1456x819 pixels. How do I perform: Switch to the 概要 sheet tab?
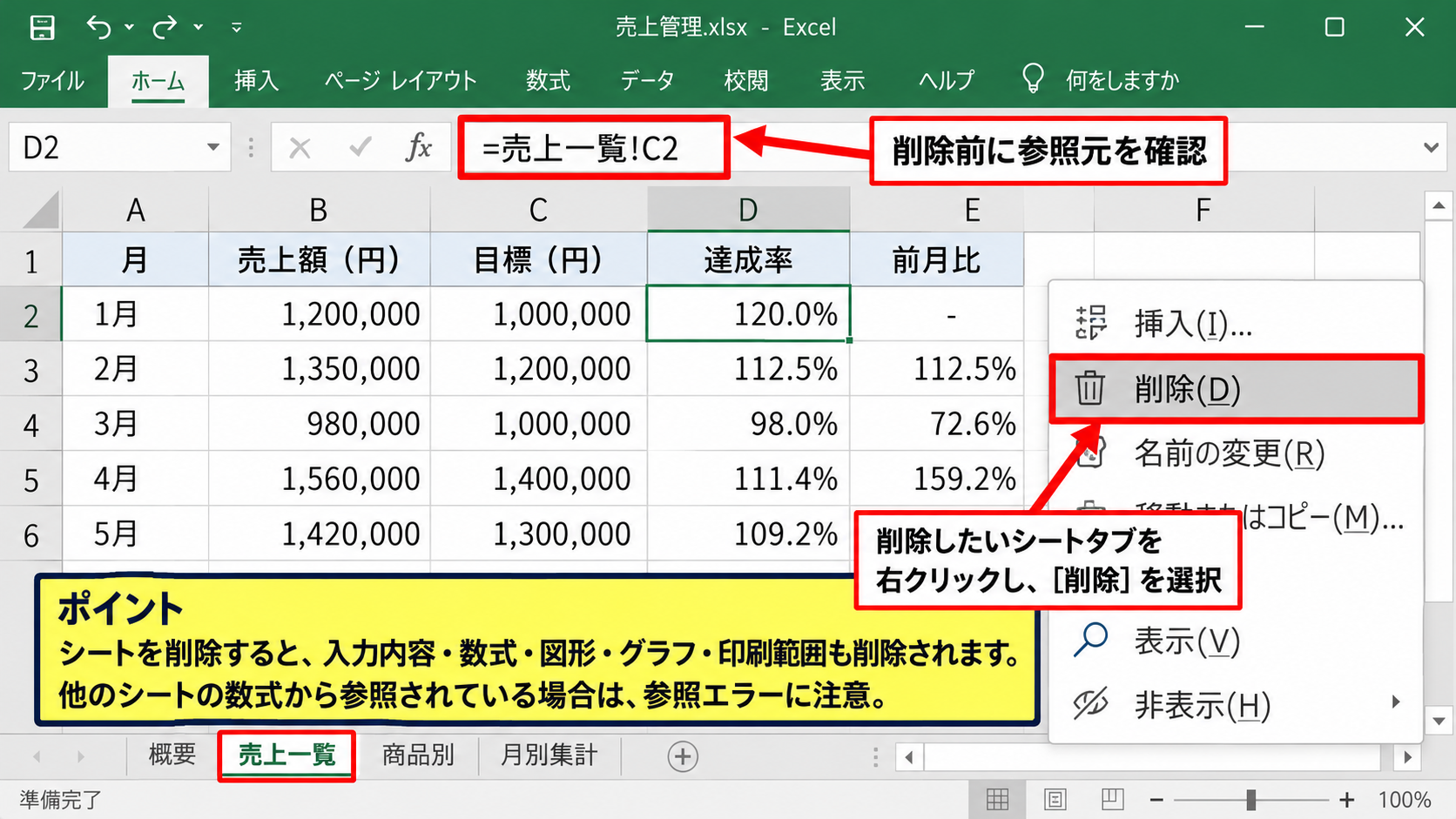[172, 755]
